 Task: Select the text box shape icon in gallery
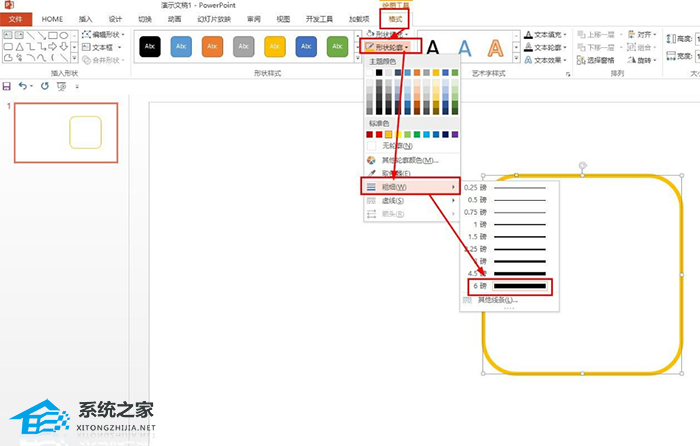[x=8, y=35]
